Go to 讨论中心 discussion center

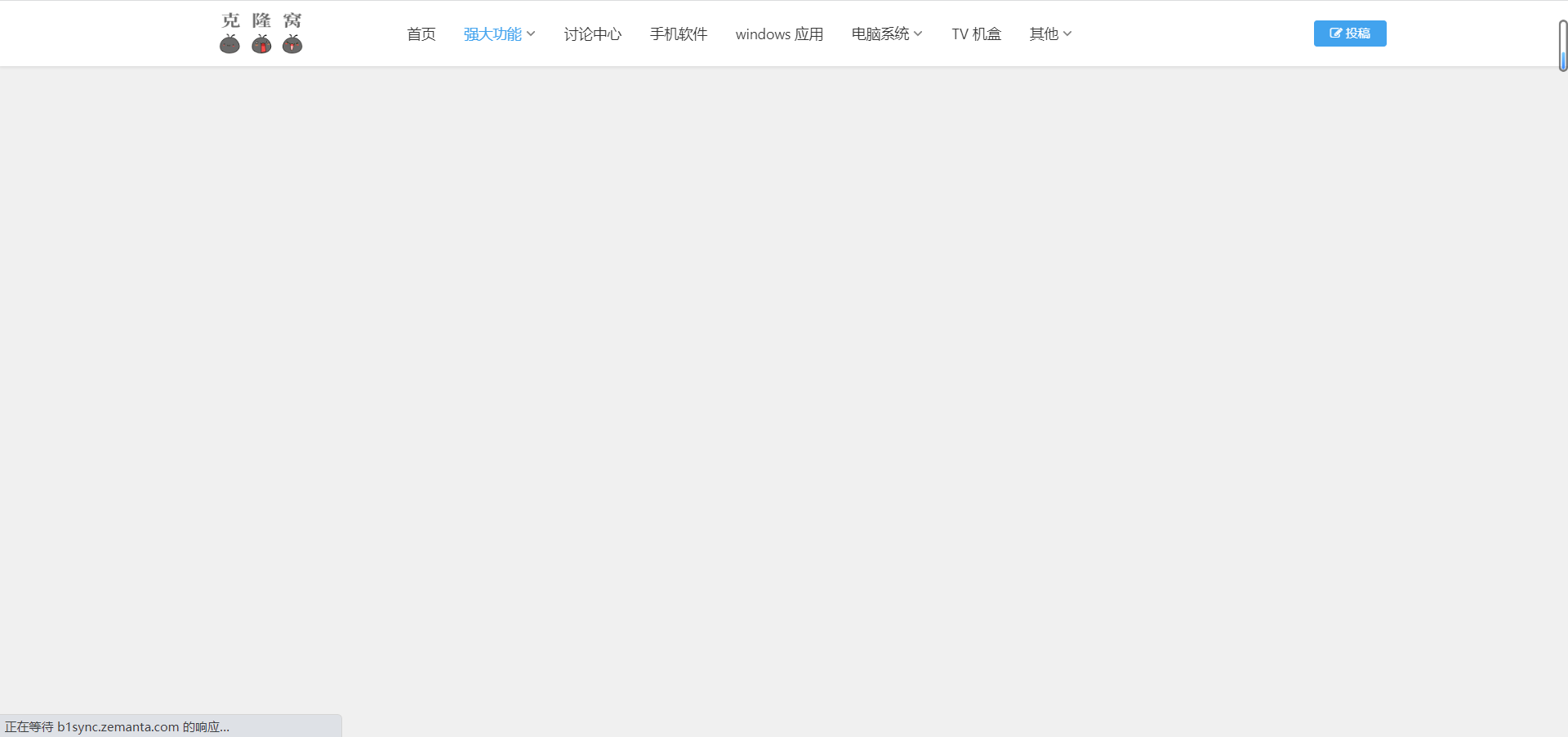pos(593,34)
